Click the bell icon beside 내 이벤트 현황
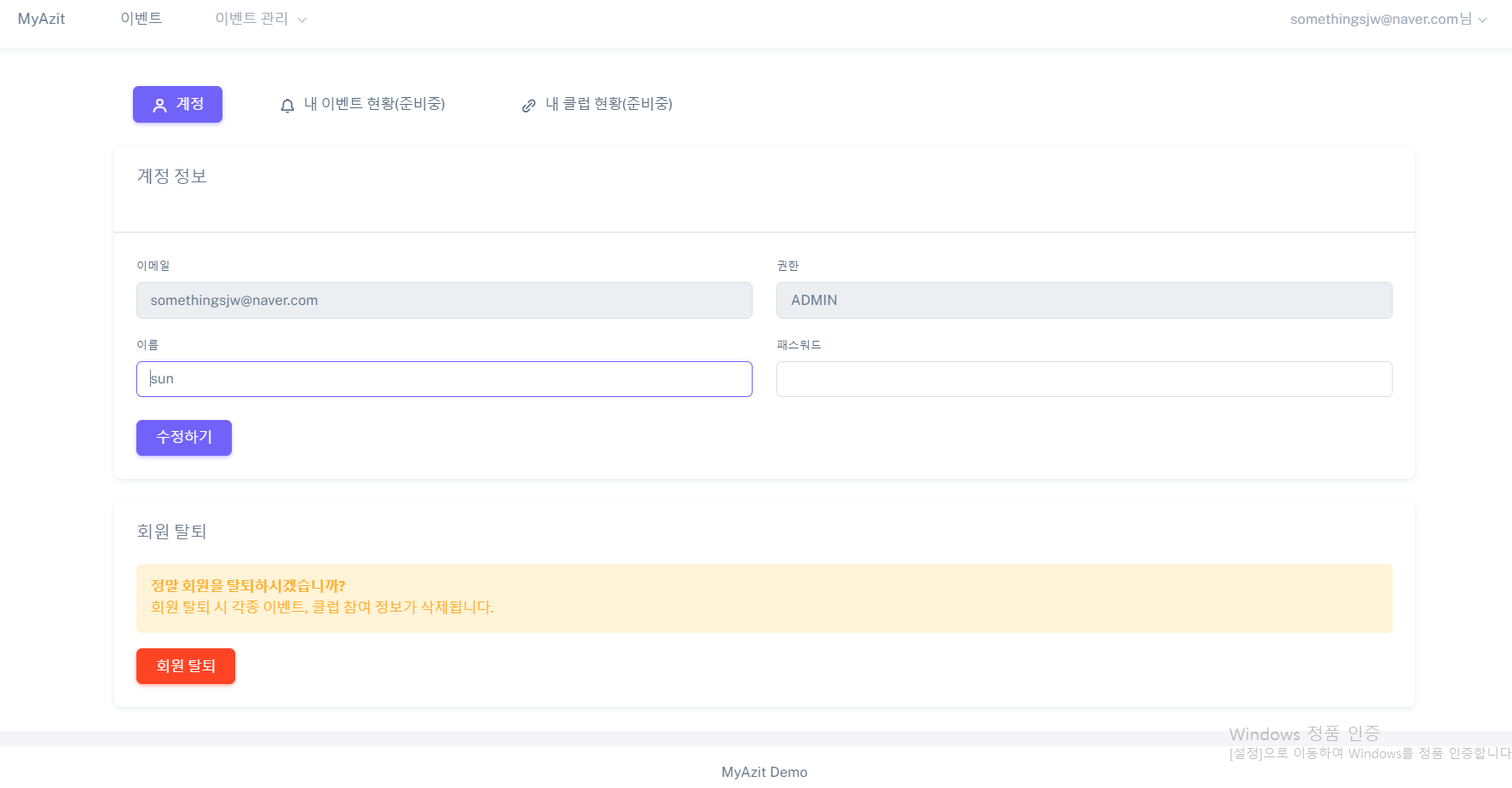The image size is (1512, 788). [286, 104]
